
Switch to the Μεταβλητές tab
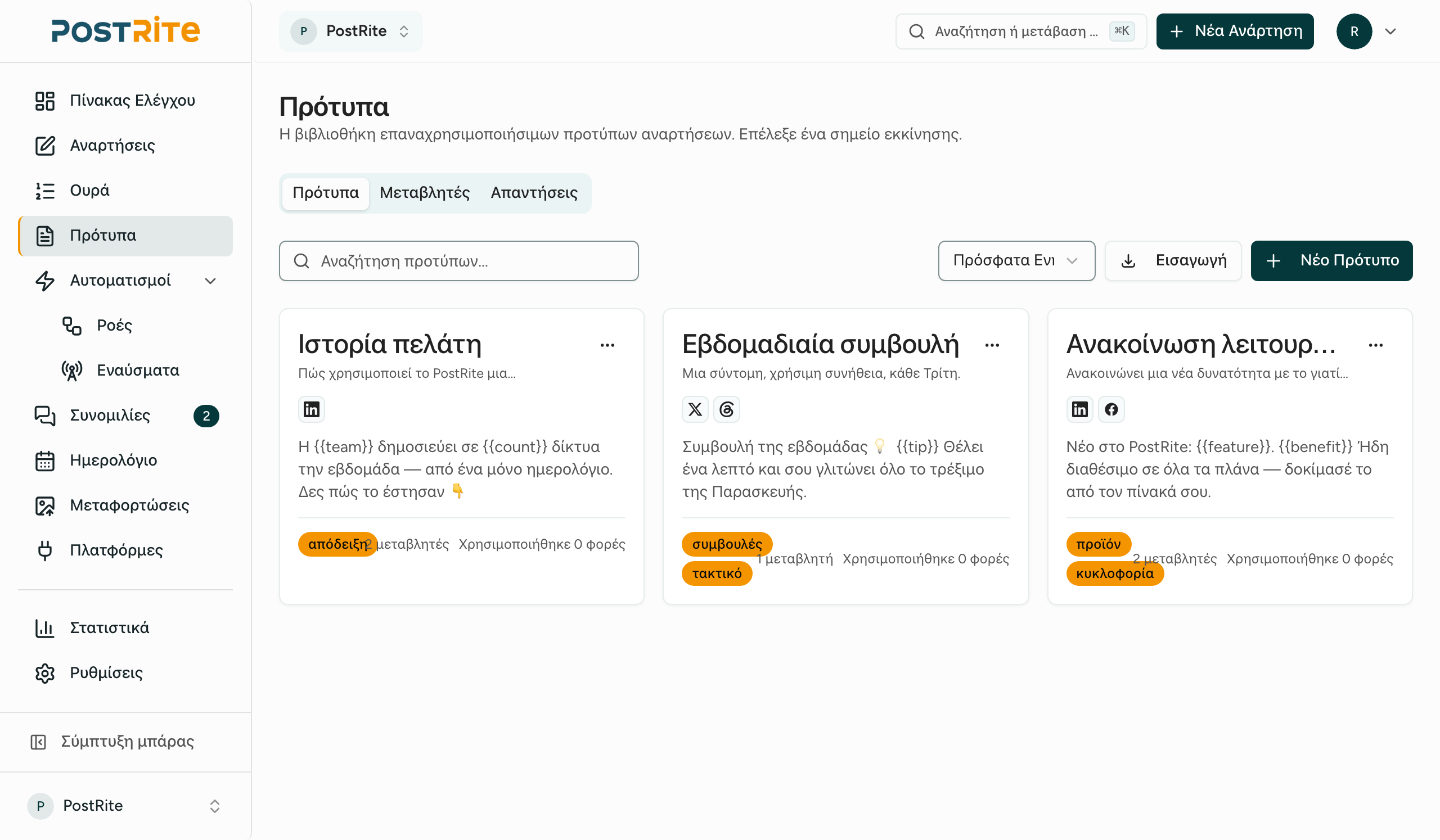[x=425, y=193]
